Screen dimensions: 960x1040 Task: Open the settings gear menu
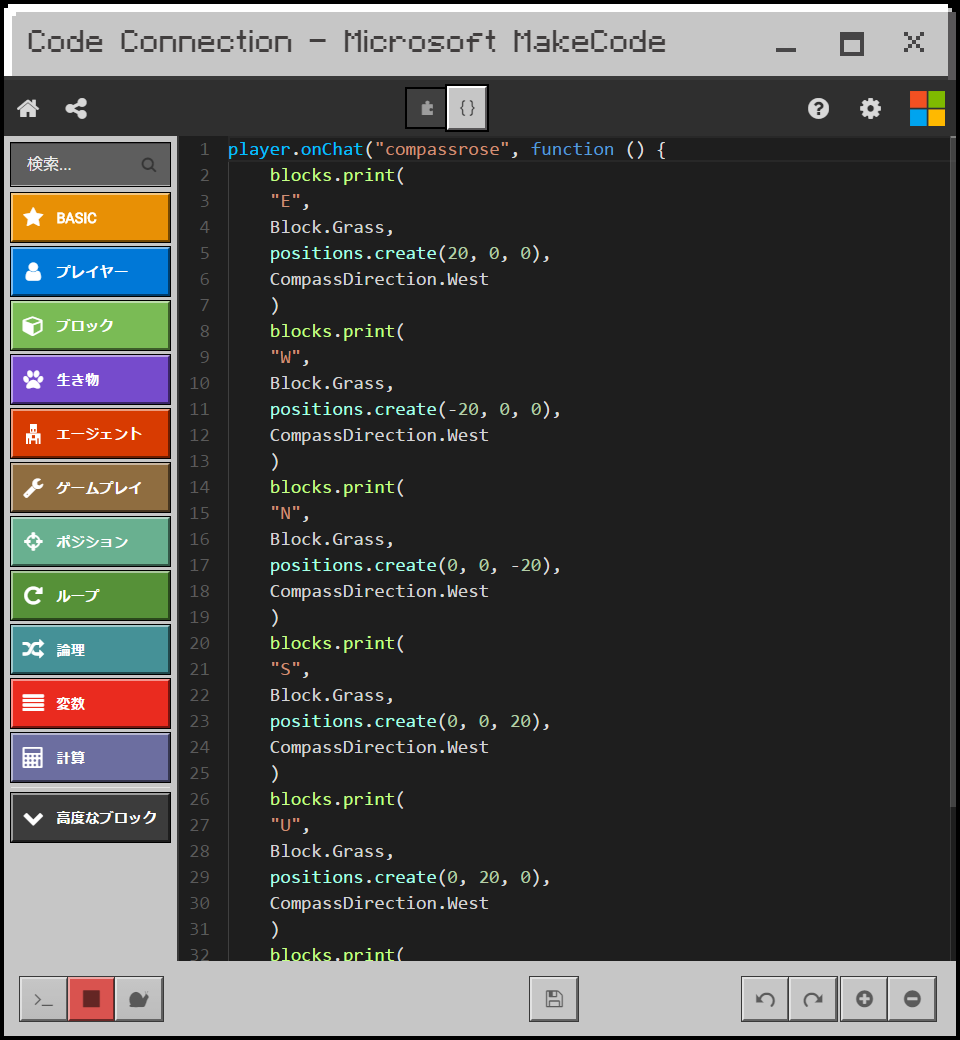pyautogui.click(x=870, y=108)
